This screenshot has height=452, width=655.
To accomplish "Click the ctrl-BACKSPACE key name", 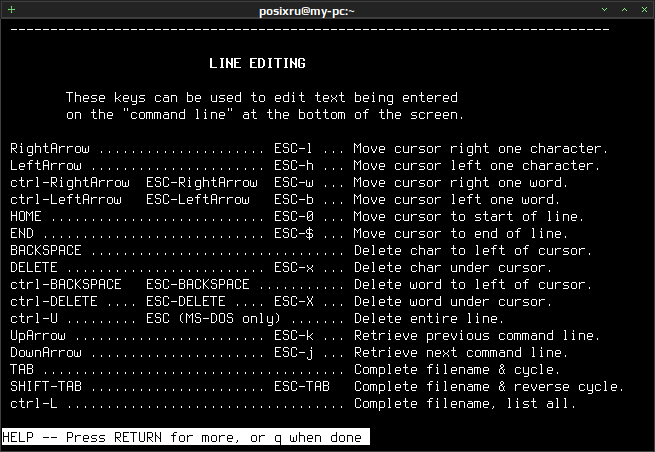I will (66, 284).
